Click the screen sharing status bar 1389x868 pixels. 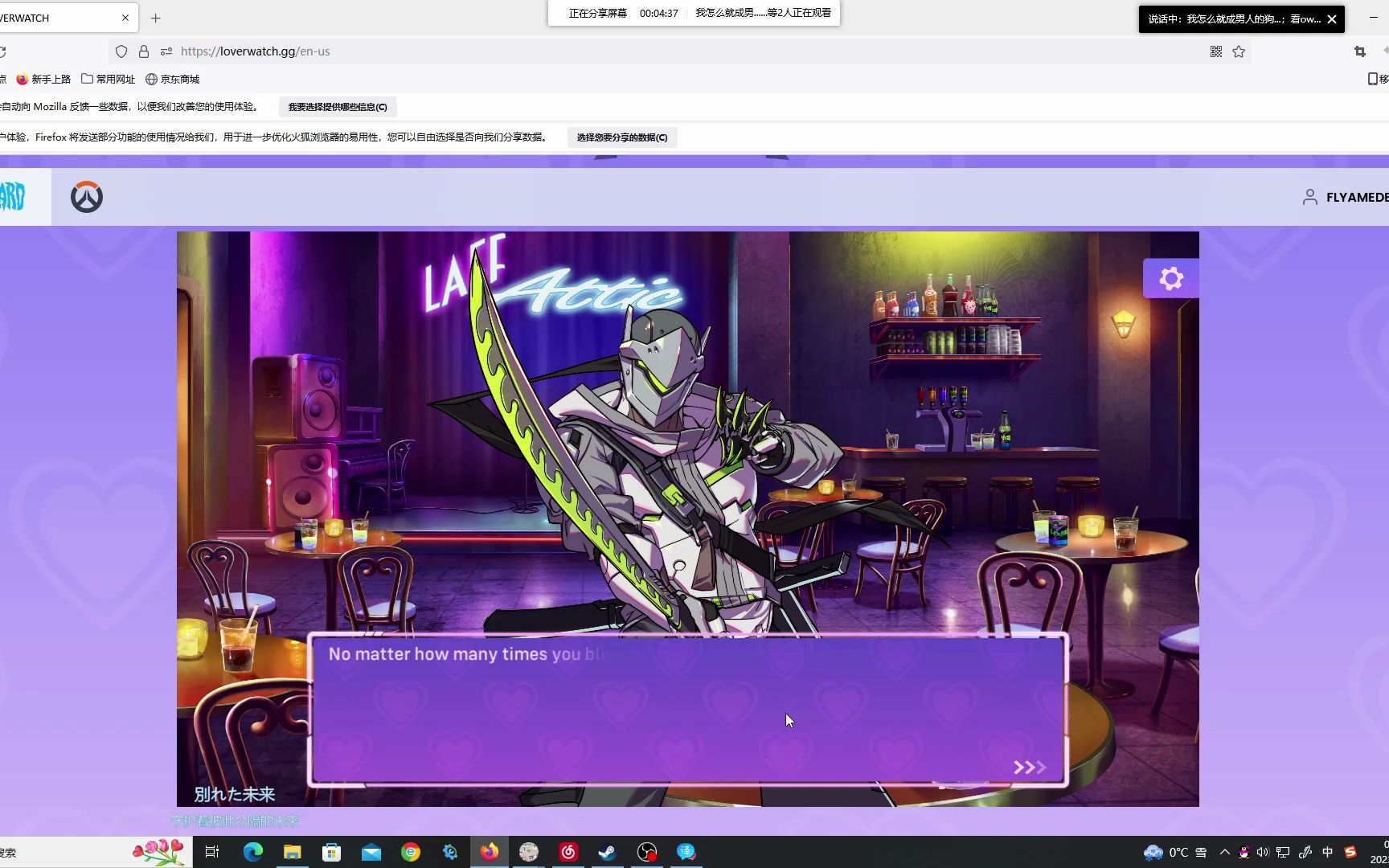[x=694, y=13]
